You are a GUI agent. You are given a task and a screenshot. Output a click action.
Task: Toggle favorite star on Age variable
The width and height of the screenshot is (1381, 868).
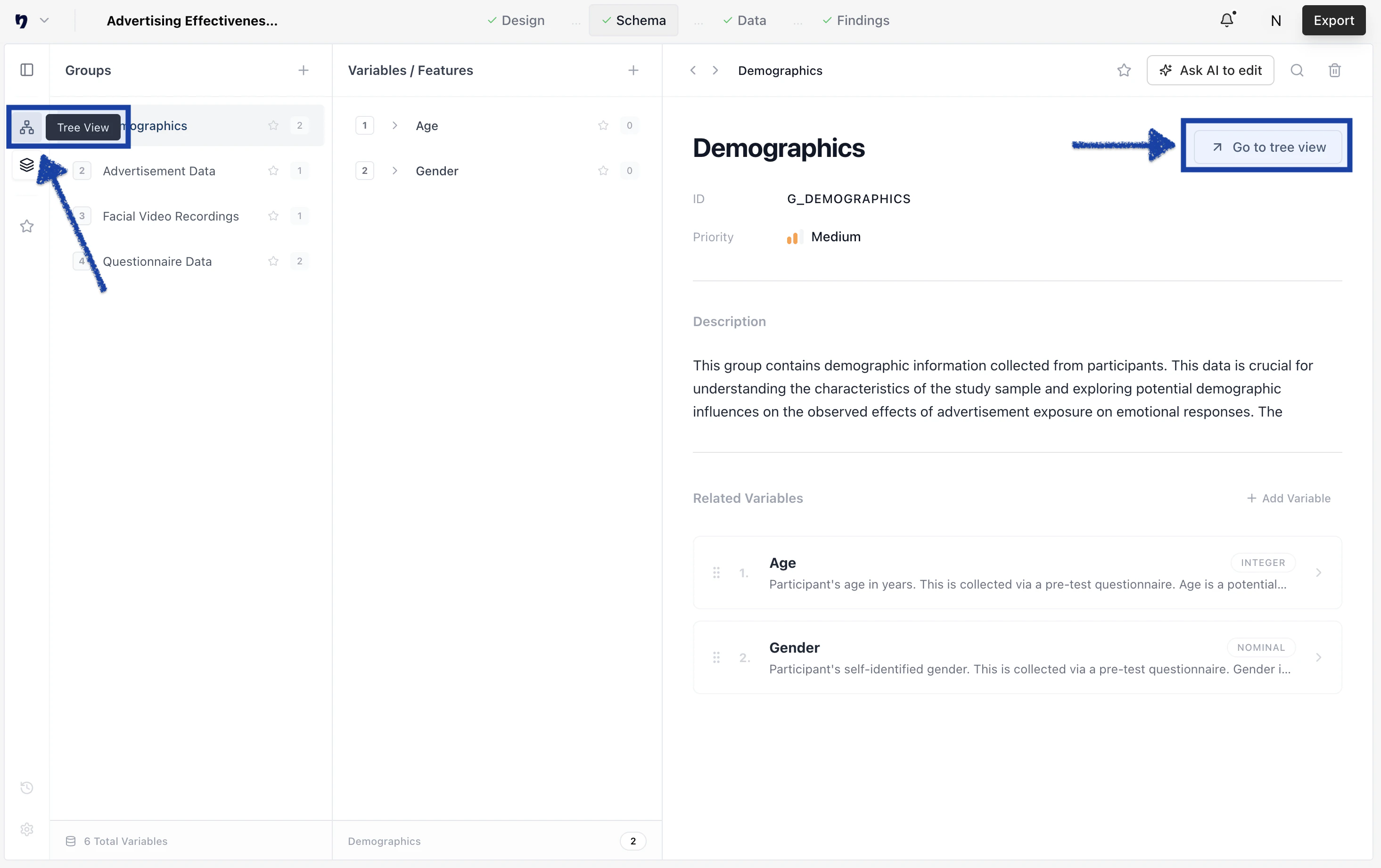click(603, 125)
